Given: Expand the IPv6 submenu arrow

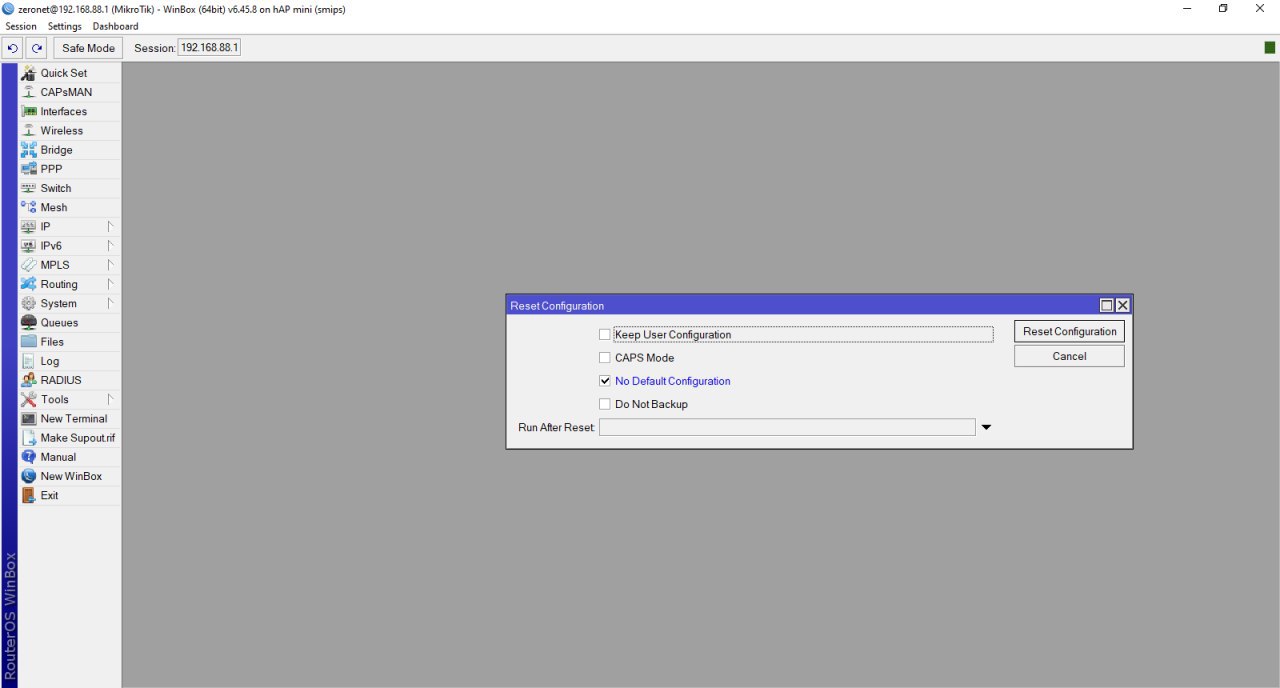Looking at the screenshot, I should pos(111,246).
